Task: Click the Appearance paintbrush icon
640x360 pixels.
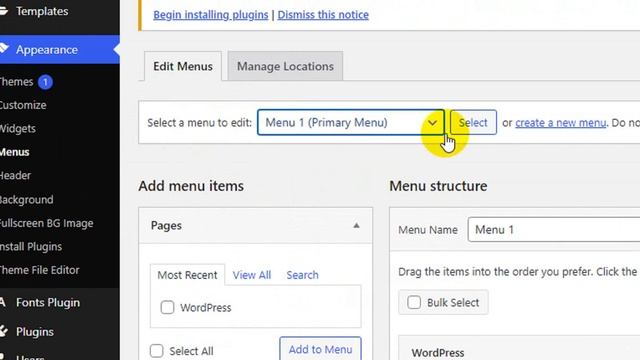Action: click(x=4, y=49)
